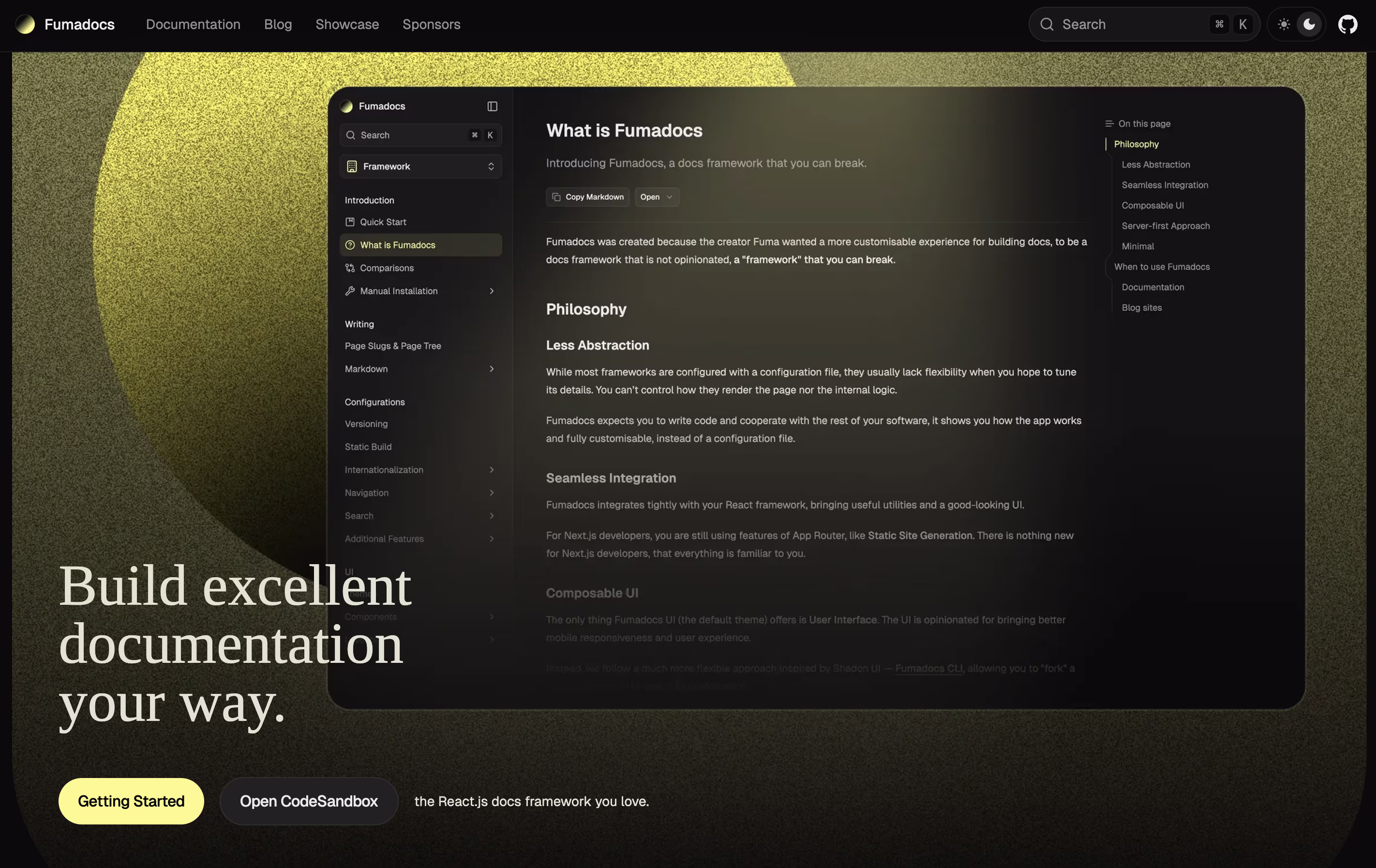Go to Blog in the top navigation
Image resolution: width=1376 pixels, height=868 pixels.
(x=278, y=25)
